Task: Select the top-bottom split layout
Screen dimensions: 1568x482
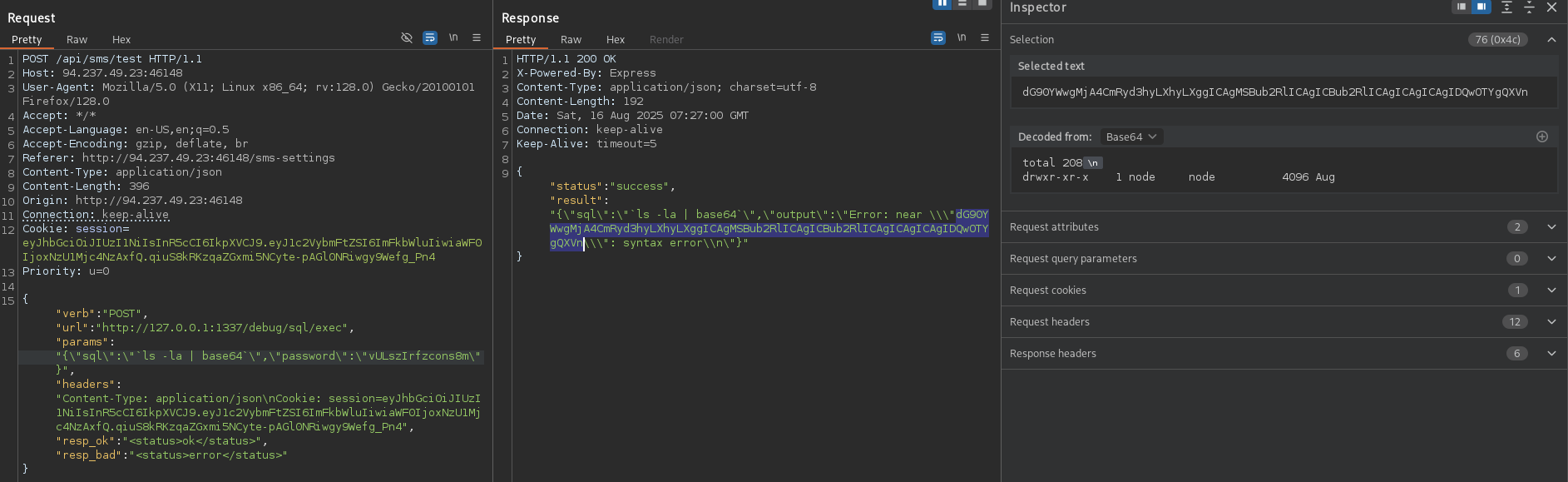Action: [962, 3]
